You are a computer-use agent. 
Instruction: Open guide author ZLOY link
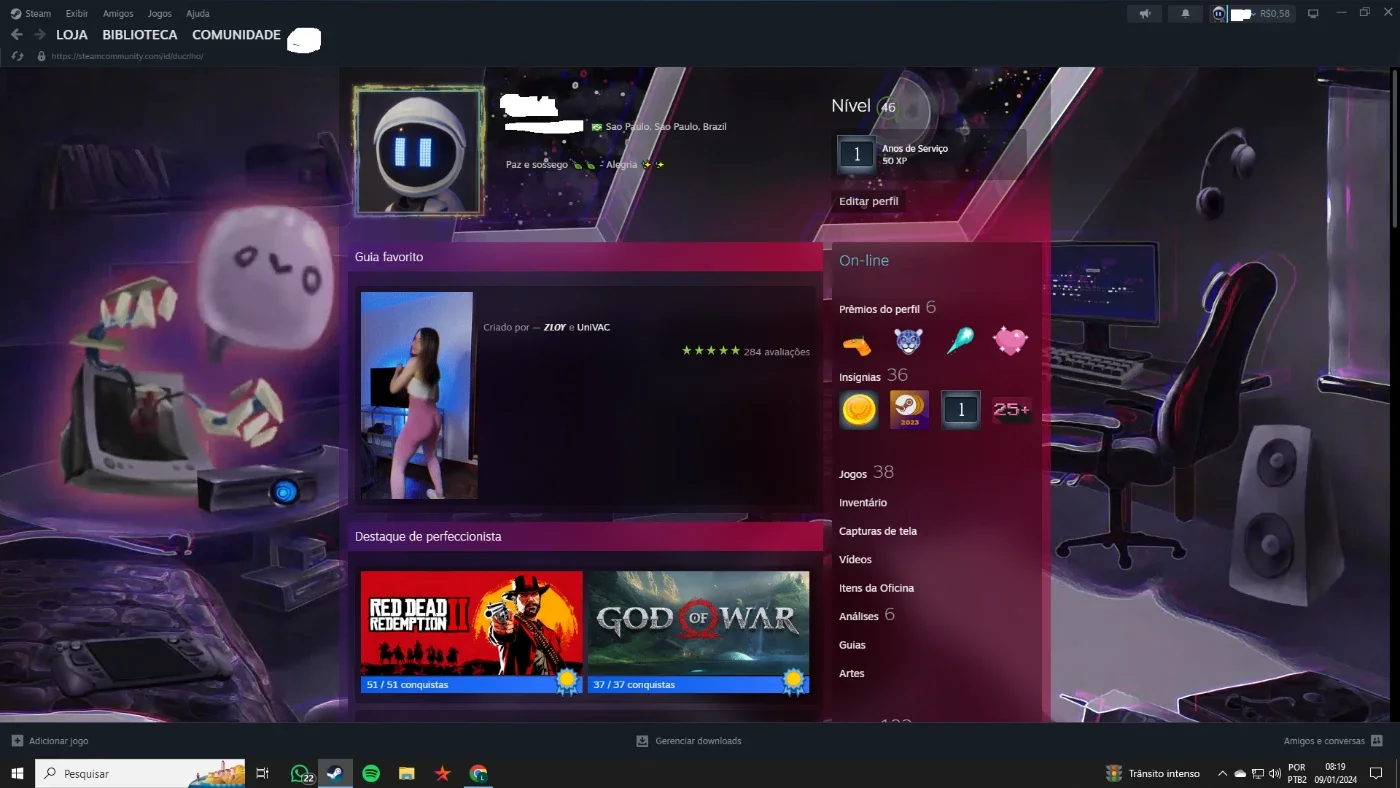click(x=555, y=327)
